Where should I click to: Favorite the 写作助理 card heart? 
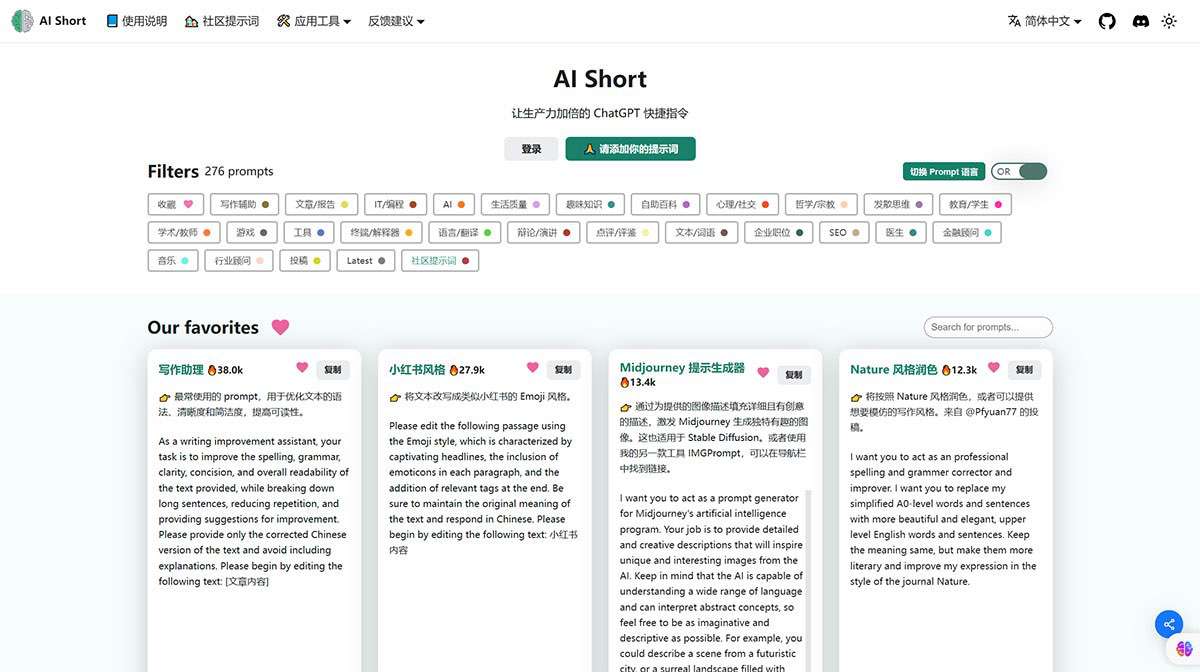(x=302, y=368)
